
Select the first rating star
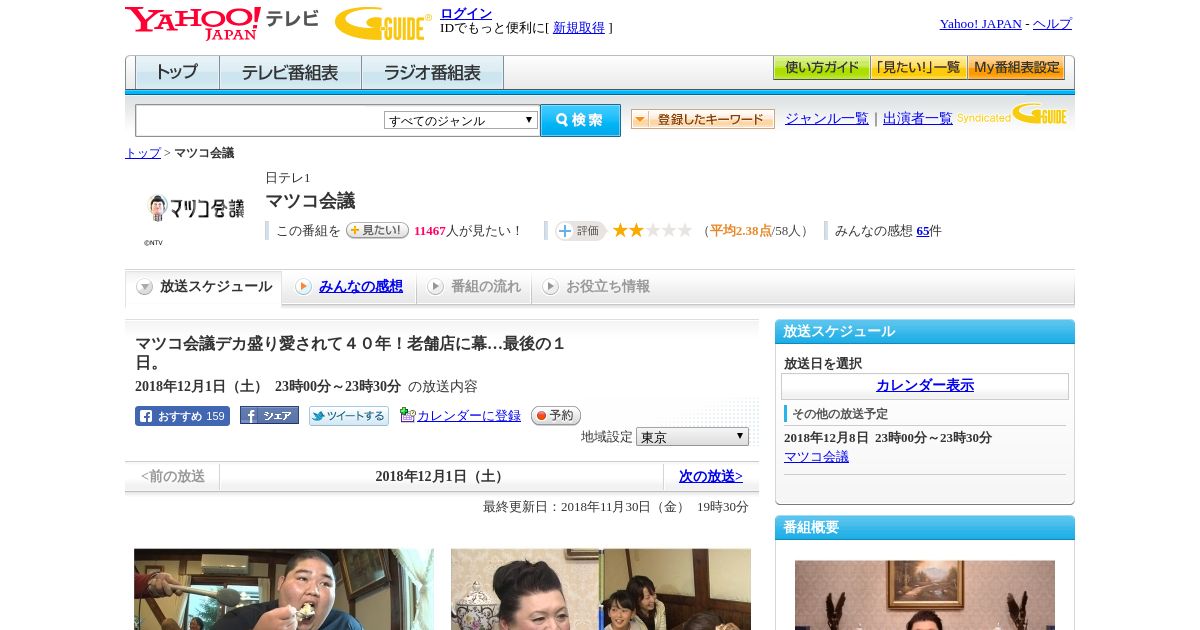620,230
